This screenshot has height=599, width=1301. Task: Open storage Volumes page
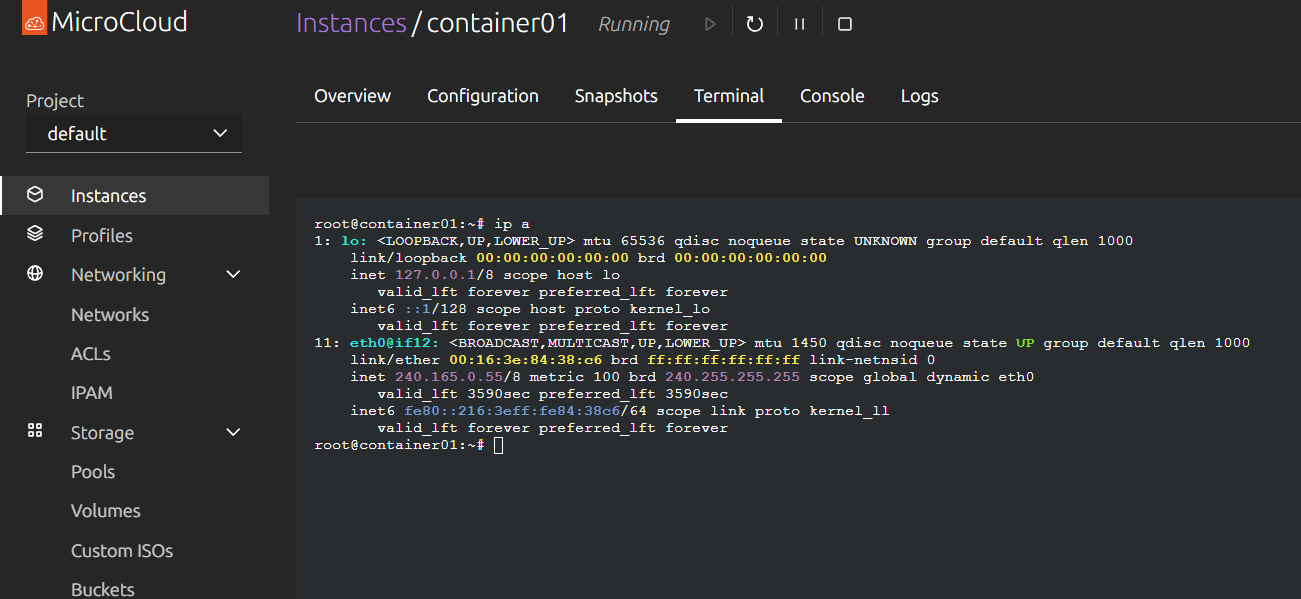point(106,511)
